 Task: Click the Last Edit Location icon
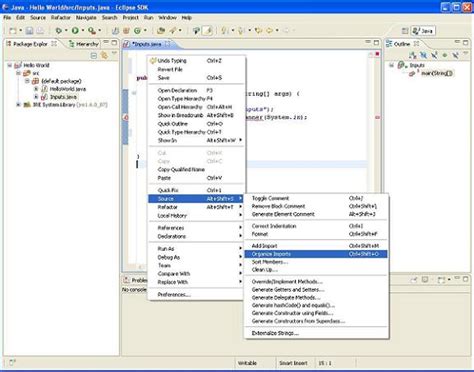258,31
